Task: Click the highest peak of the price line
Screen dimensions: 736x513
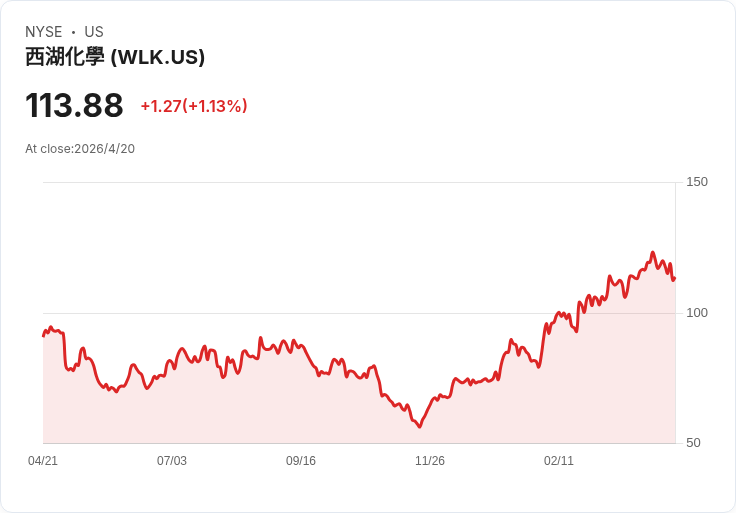Action: tap(652, 253)
